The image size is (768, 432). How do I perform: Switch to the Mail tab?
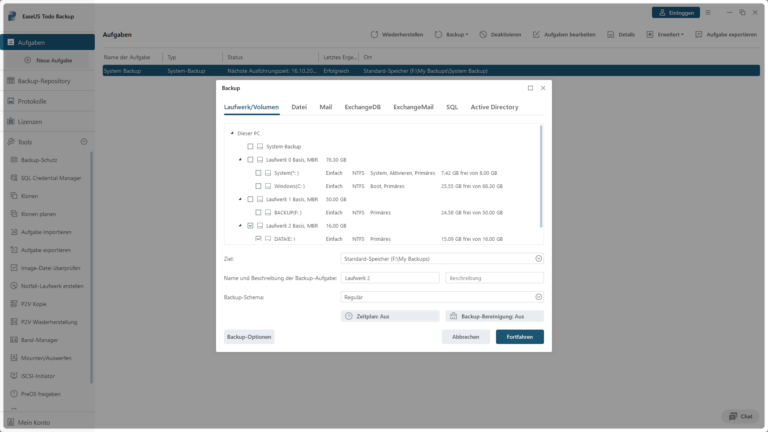[326, 107]
